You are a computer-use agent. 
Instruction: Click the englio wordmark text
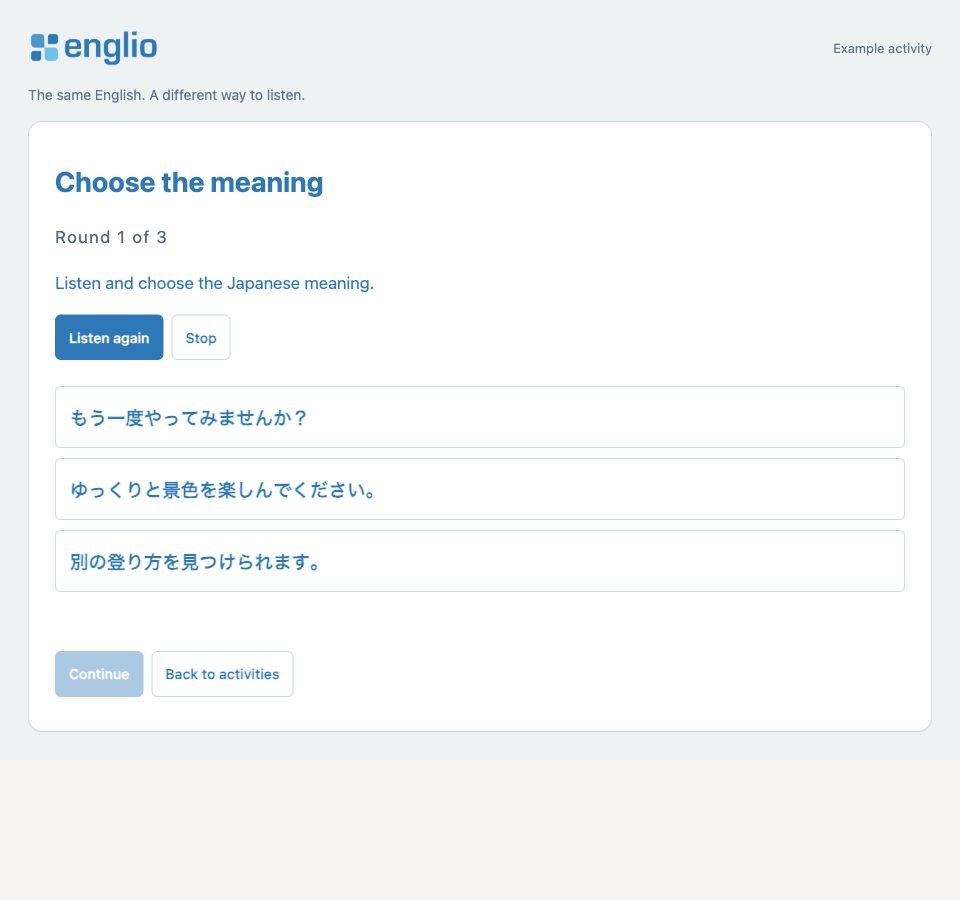click(x=110, y=48)
